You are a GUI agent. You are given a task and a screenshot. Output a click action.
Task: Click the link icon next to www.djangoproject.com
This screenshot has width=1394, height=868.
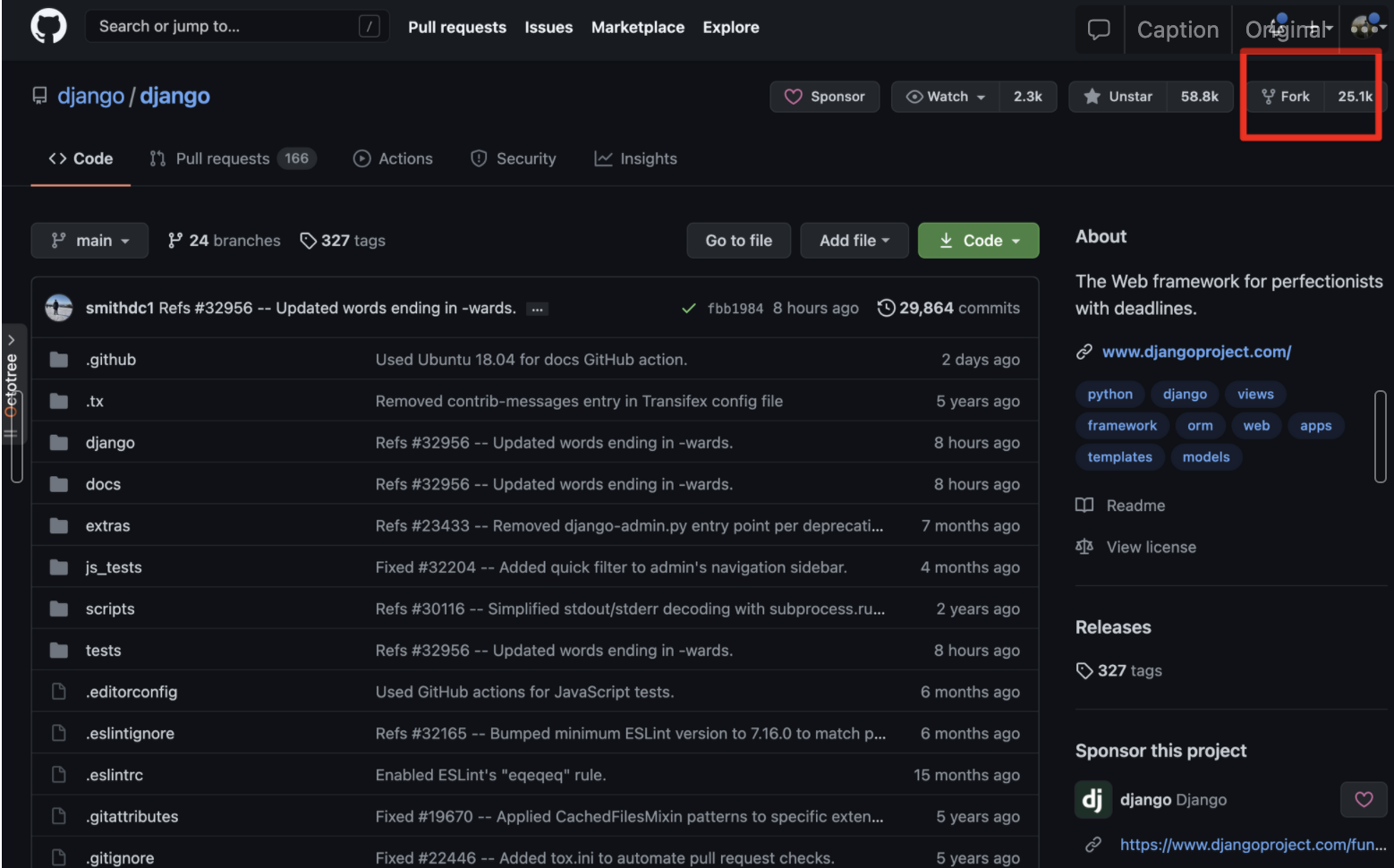click(x=1084, y=352)
